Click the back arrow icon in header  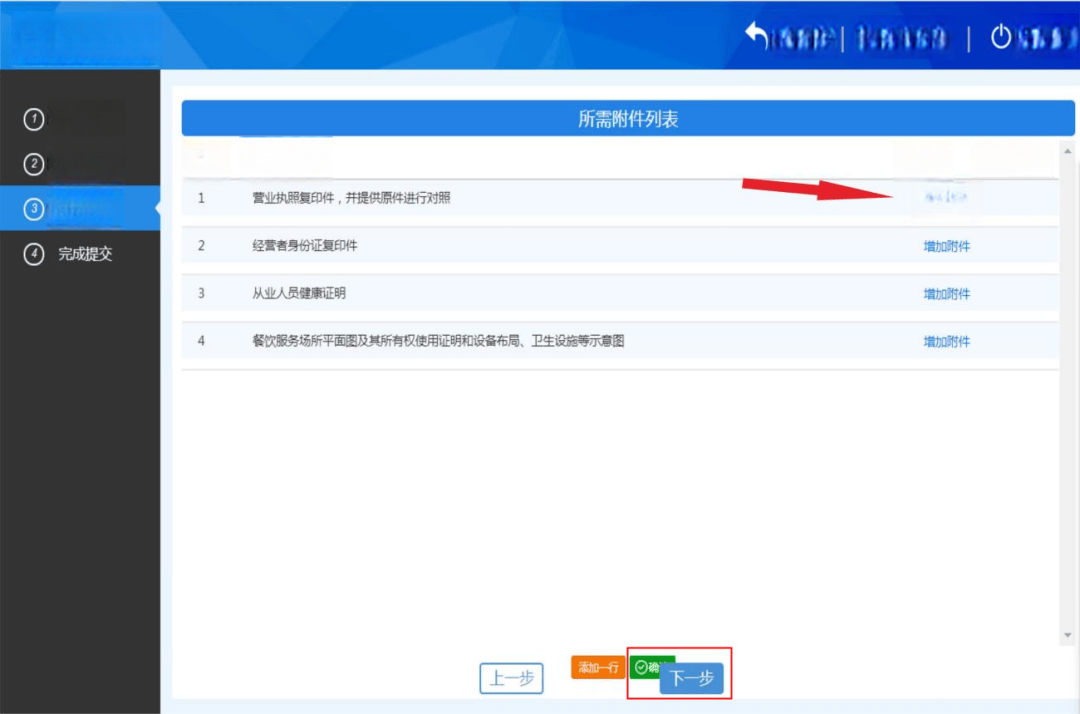click(x=756, y=34)
